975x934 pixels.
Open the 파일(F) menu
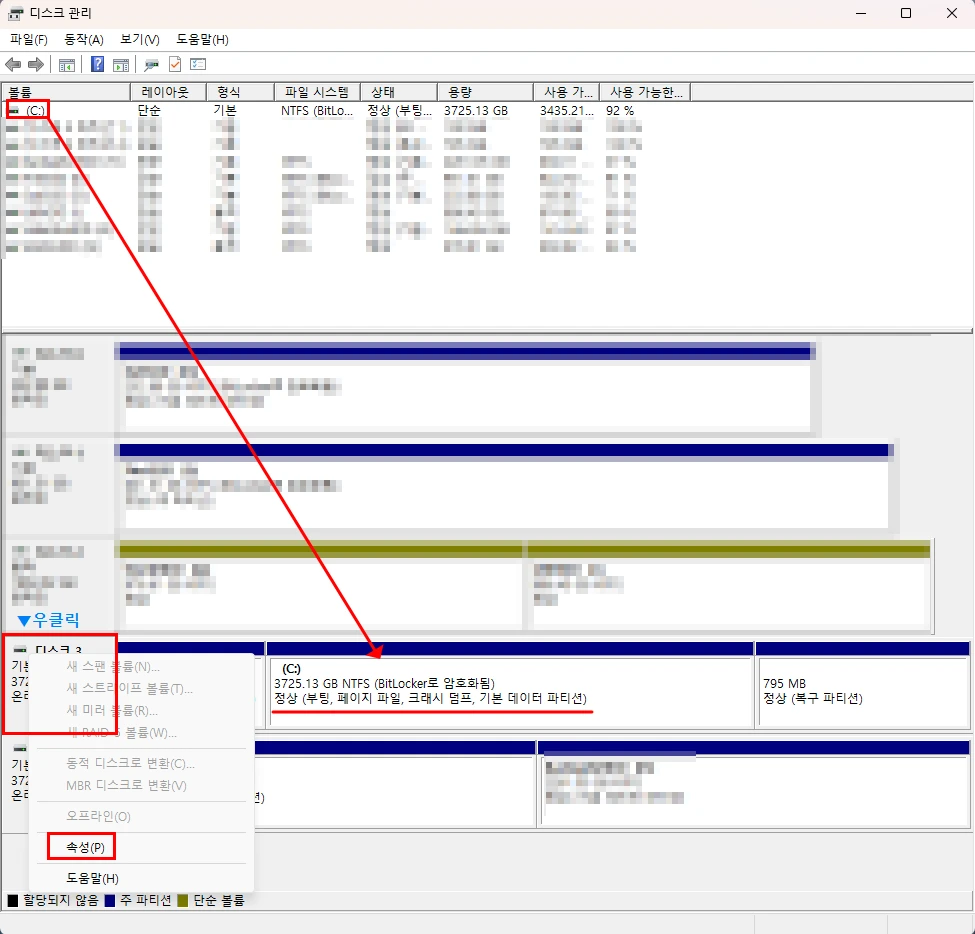(29, 40)
